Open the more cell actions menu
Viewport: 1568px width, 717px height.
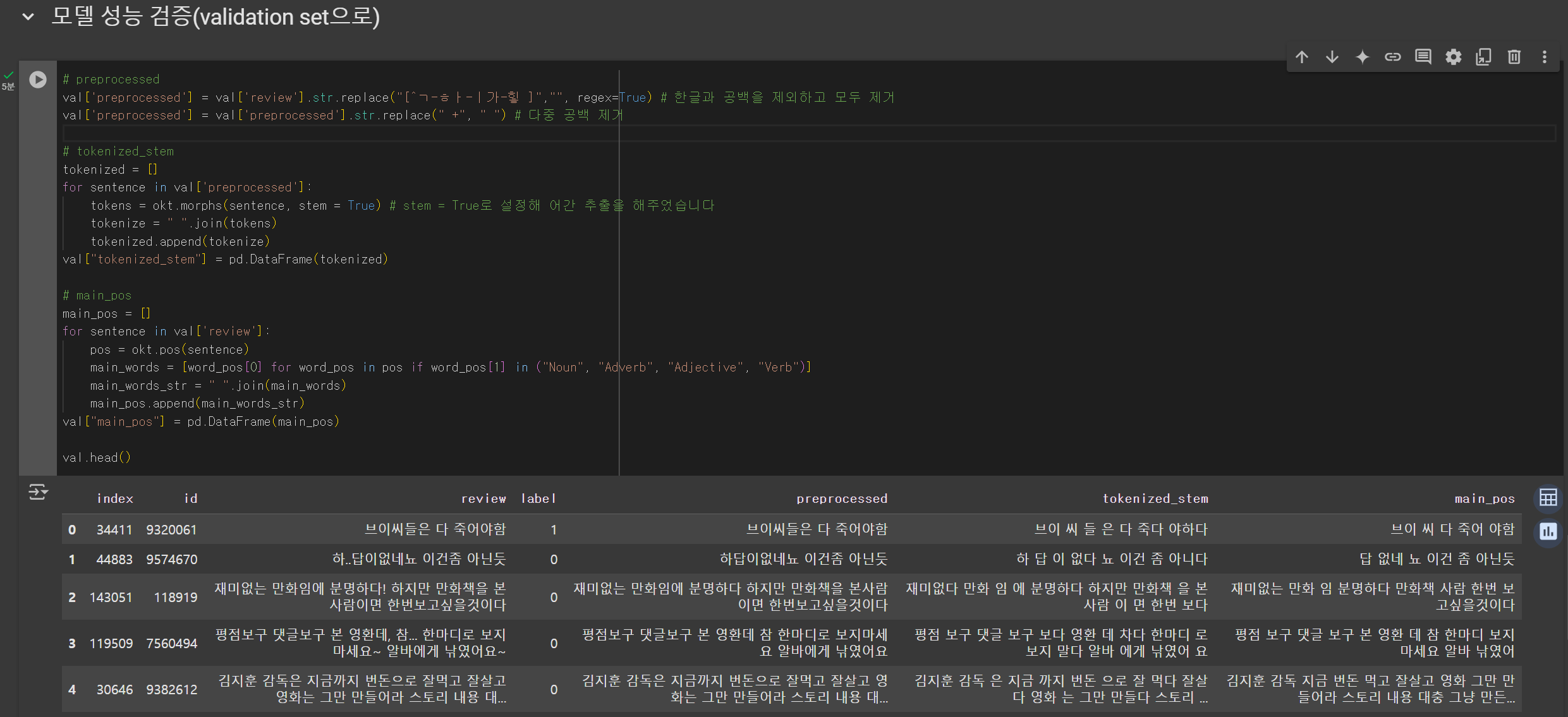[x=1544, y=57]
